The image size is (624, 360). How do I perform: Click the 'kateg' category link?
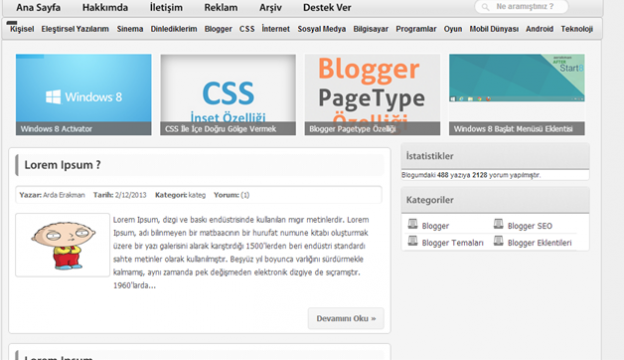(197, 195)
